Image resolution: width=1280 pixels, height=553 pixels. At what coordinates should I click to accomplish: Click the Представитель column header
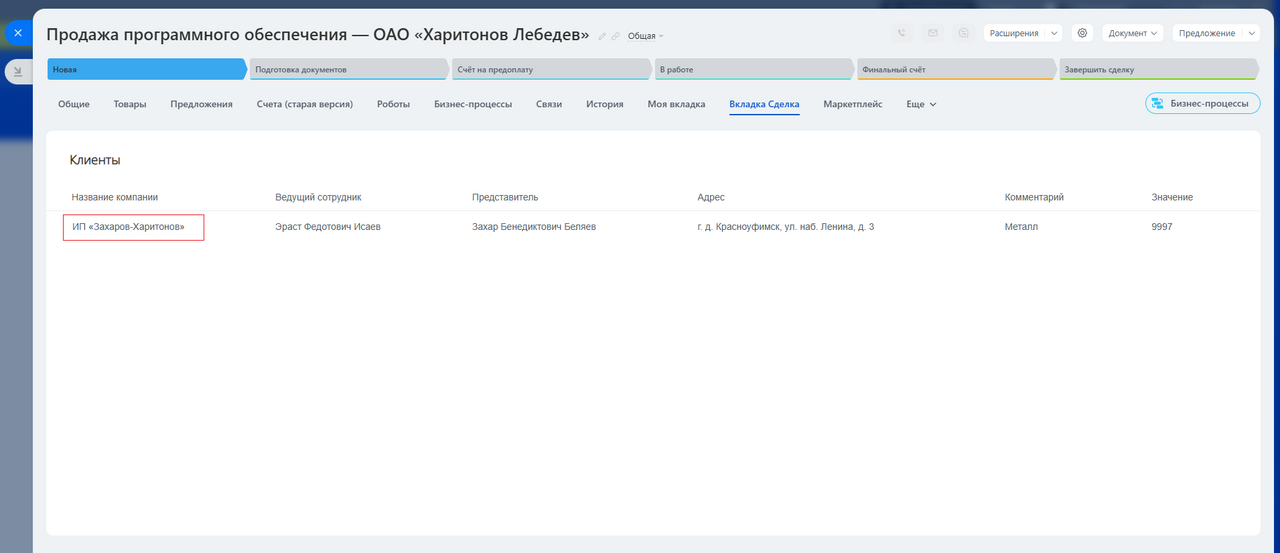pos(505,197)
